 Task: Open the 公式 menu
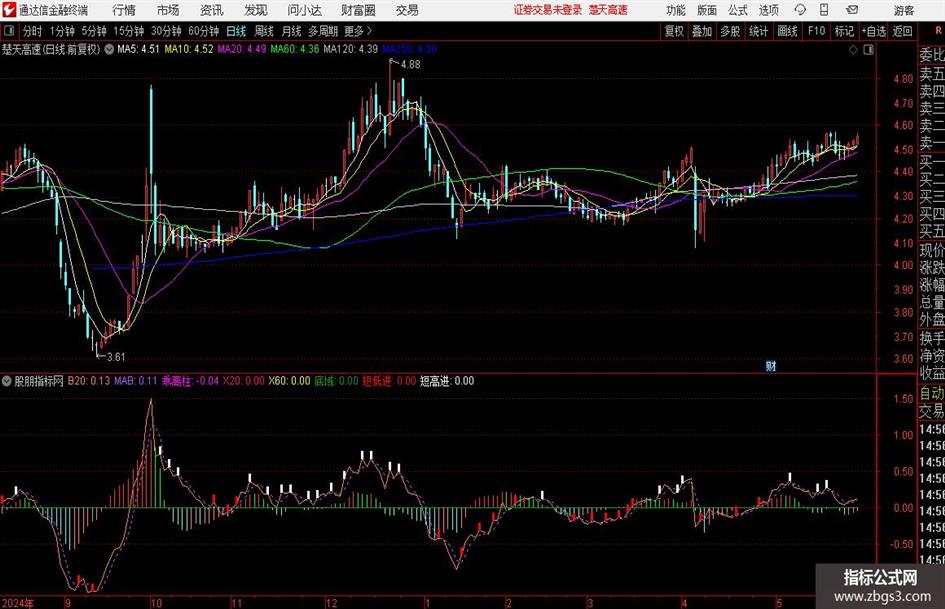[738, 10]
